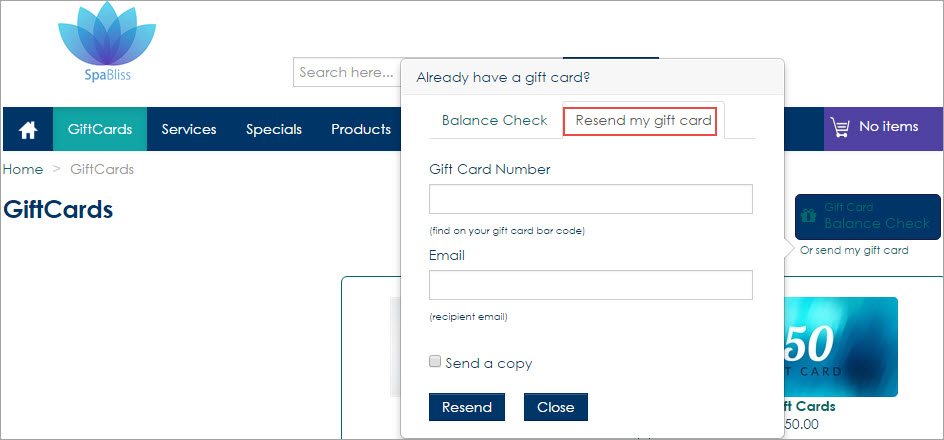The width and height of the screenshot is (944, 440).
Task: Click the gift box icon on Balance Check
Action: pyautogui.click(x=809, y=215)
